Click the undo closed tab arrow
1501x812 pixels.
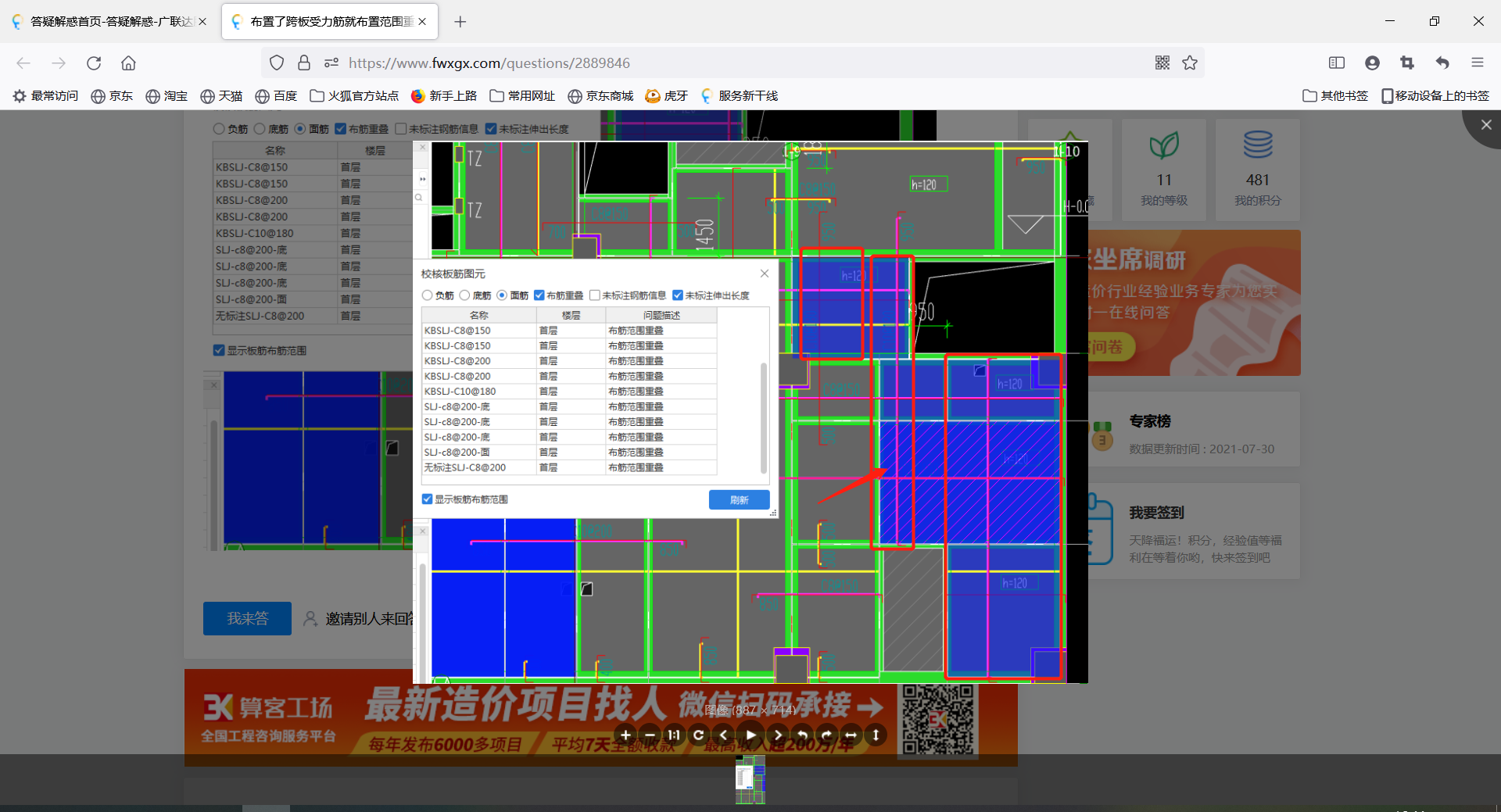pyautogui.click(x=1442, y=63)
